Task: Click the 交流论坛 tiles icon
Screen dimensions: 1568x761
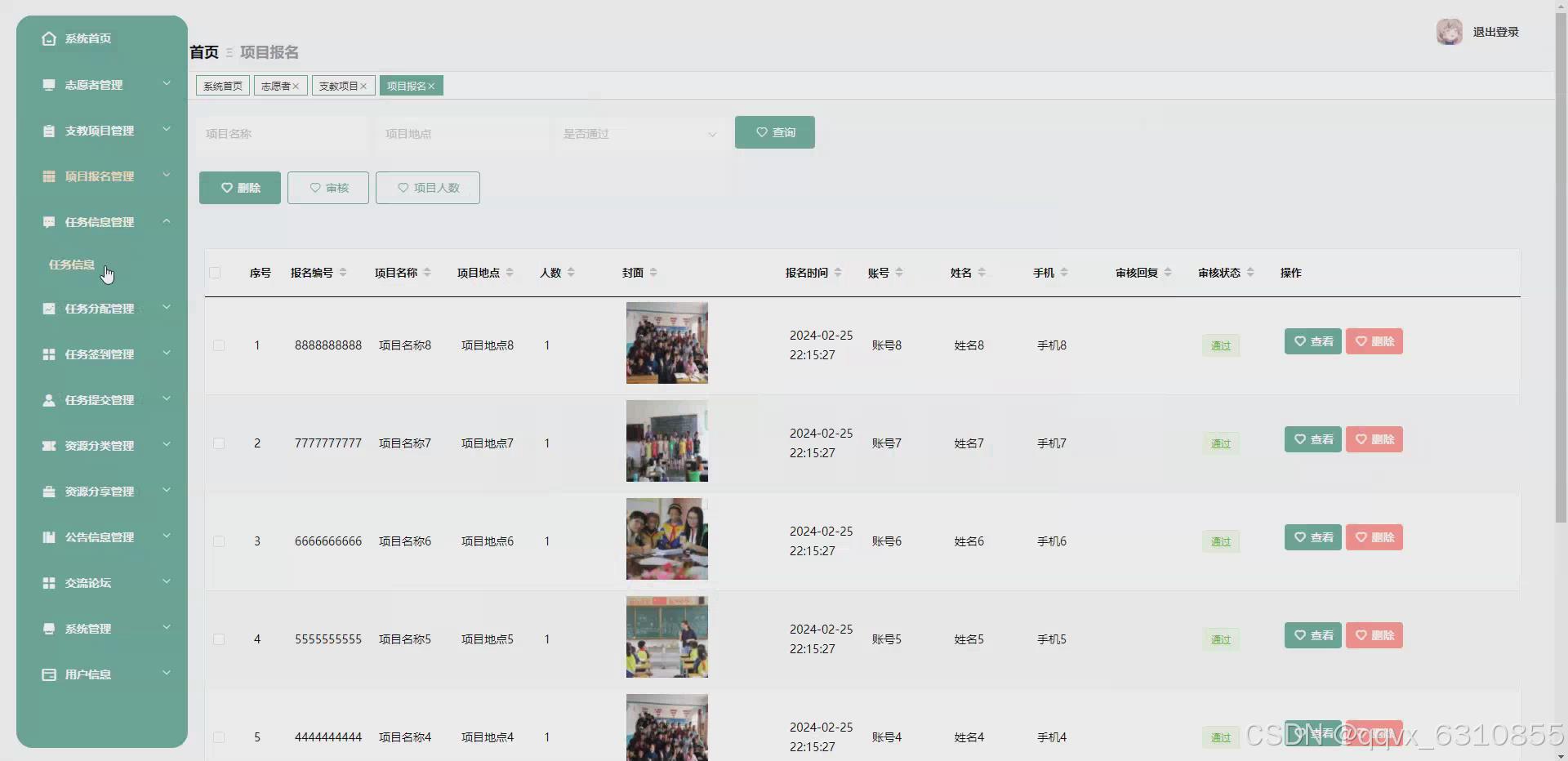Action: coord(49,583)
